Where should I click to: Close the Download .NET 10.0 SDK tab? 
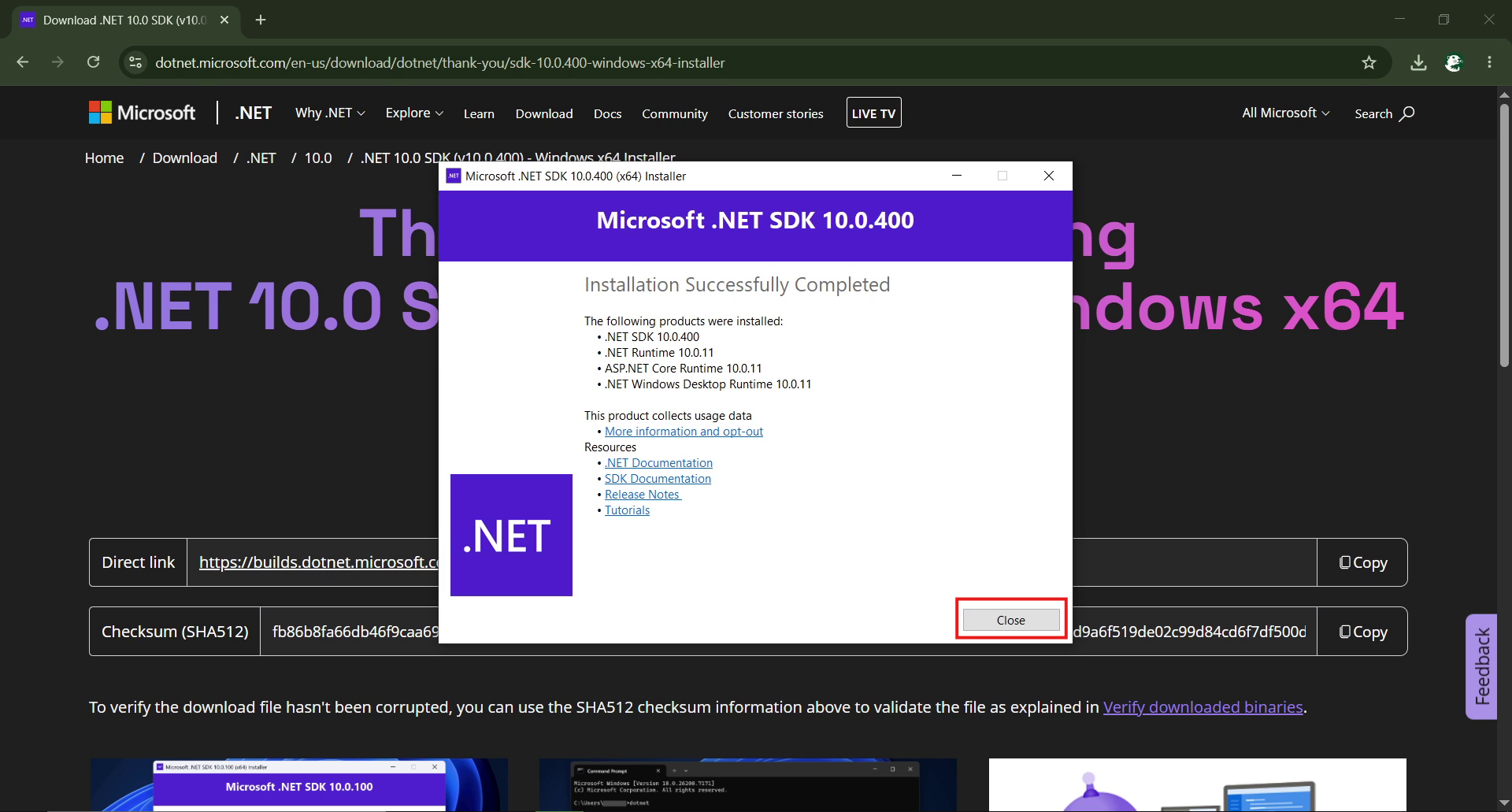tap(224, 20)
